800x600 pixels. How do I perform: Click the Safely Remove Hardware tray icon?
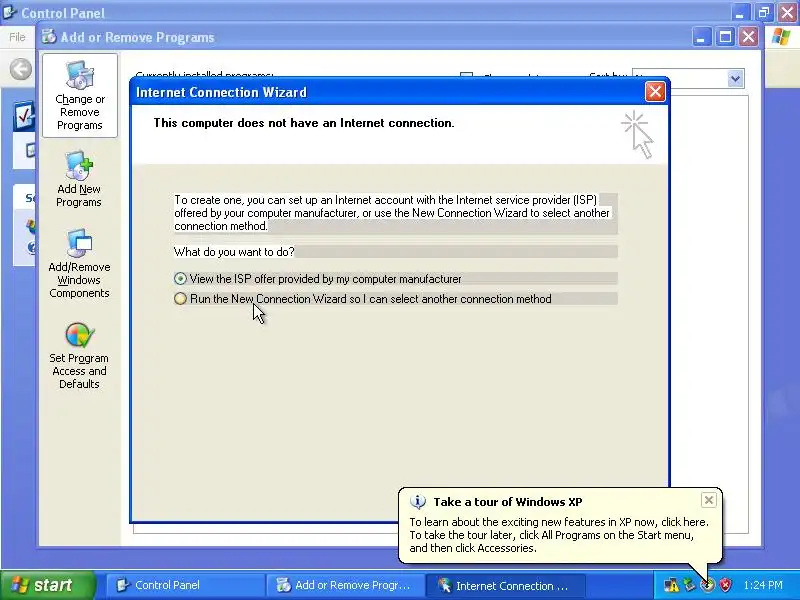690,585
